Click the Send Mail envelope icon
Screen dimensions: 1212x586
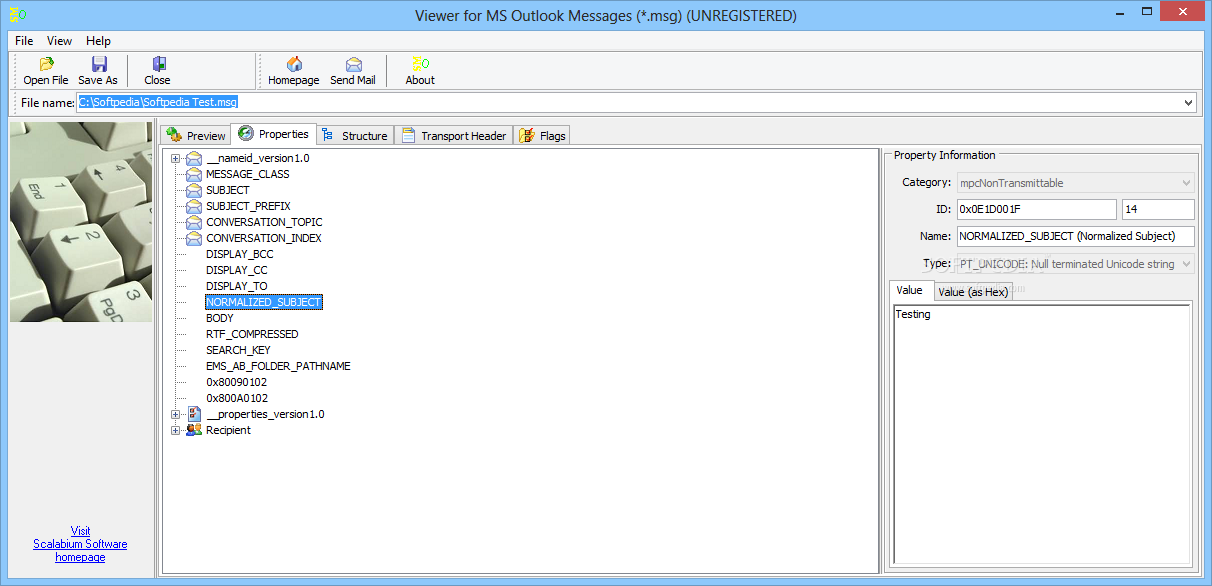pos(353,64)
